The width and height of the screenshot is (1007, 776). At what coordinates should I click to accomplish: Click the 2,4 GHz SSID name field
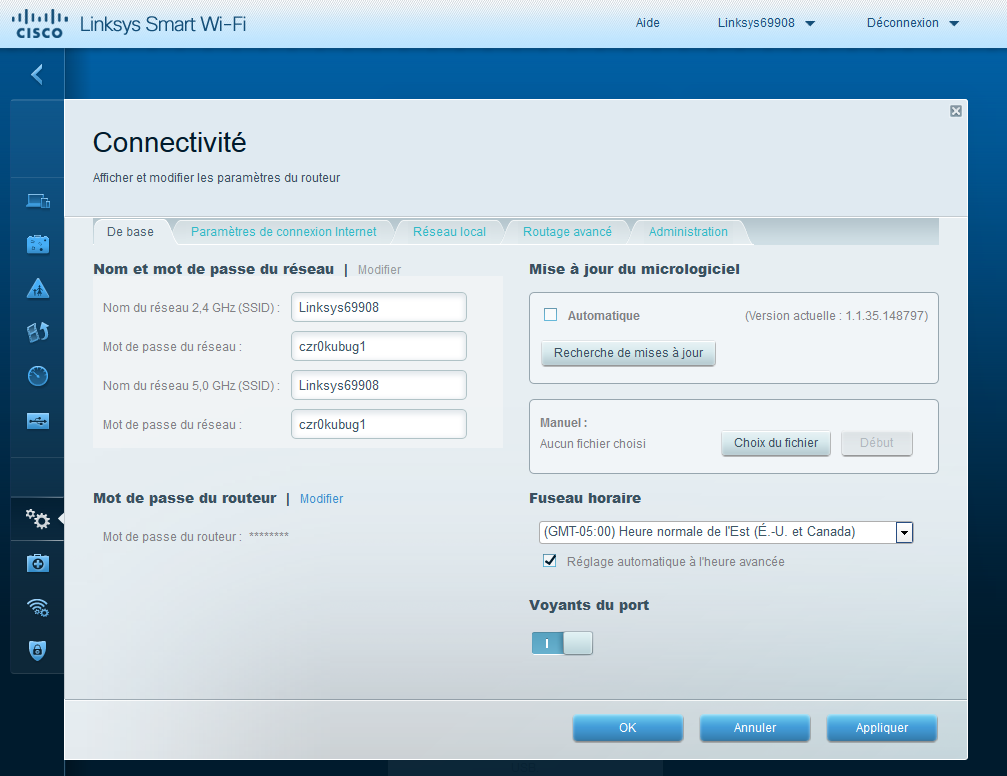coord(378,307)
